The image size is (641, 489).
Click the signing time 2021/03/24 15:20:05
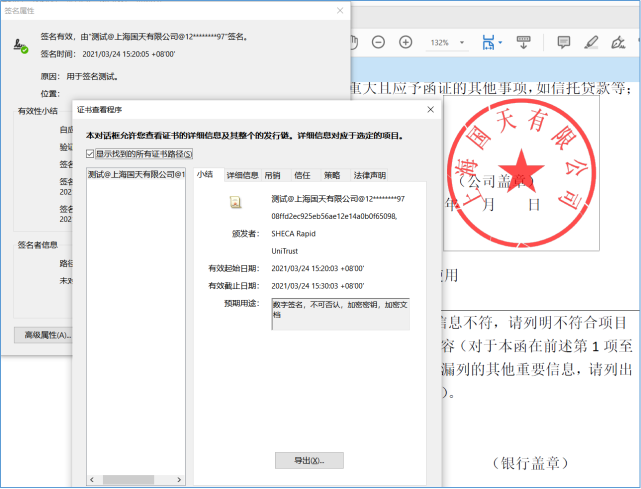point(129,54)
